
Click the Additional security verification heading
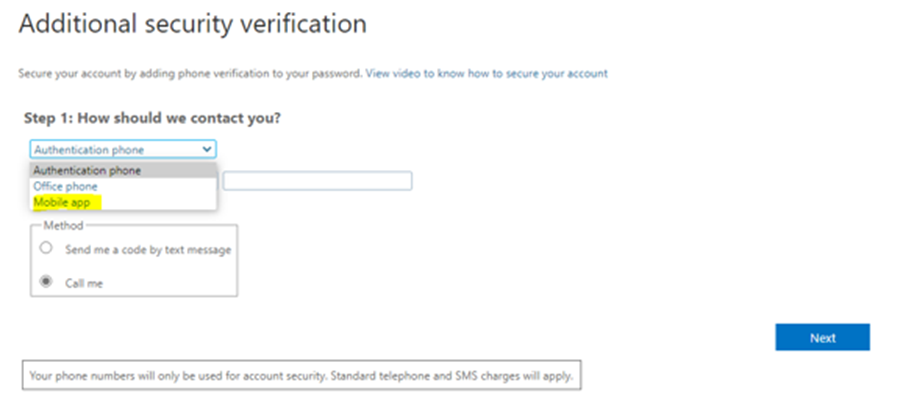[x=192, y=23]
